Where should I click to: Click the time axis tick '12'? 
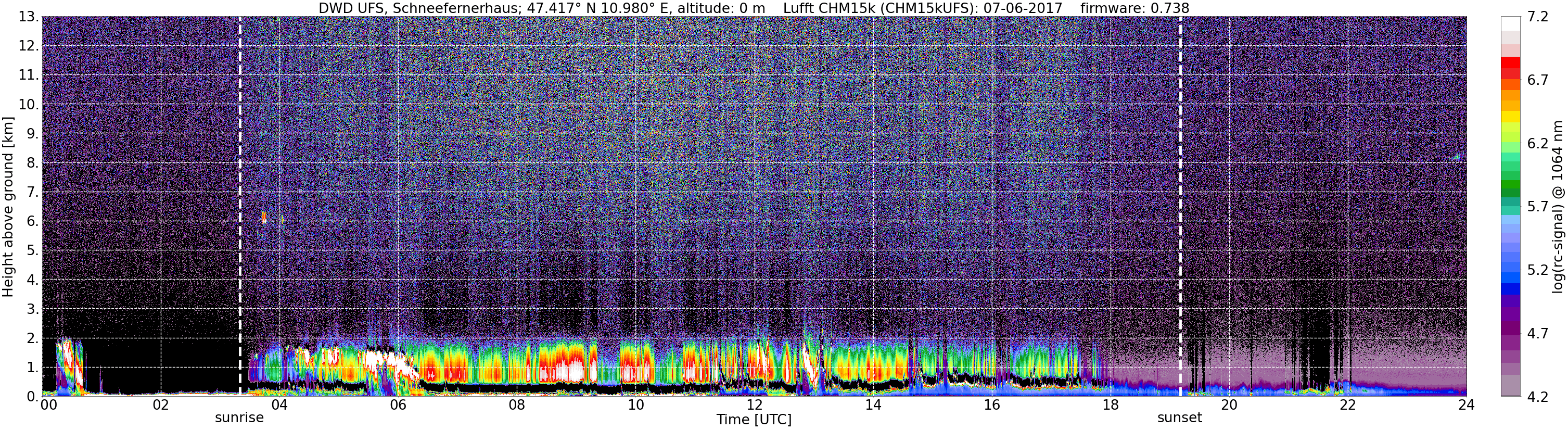[754, 406]
